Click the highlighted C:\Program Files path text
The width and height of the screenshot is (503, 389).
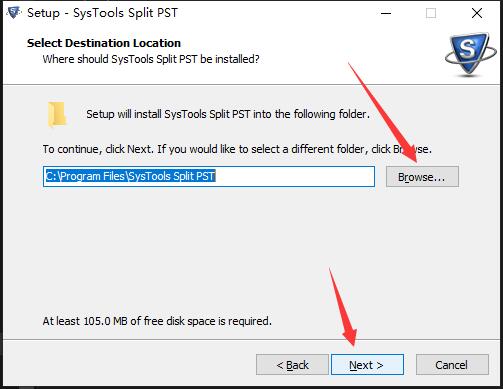[x=130, y=176]
